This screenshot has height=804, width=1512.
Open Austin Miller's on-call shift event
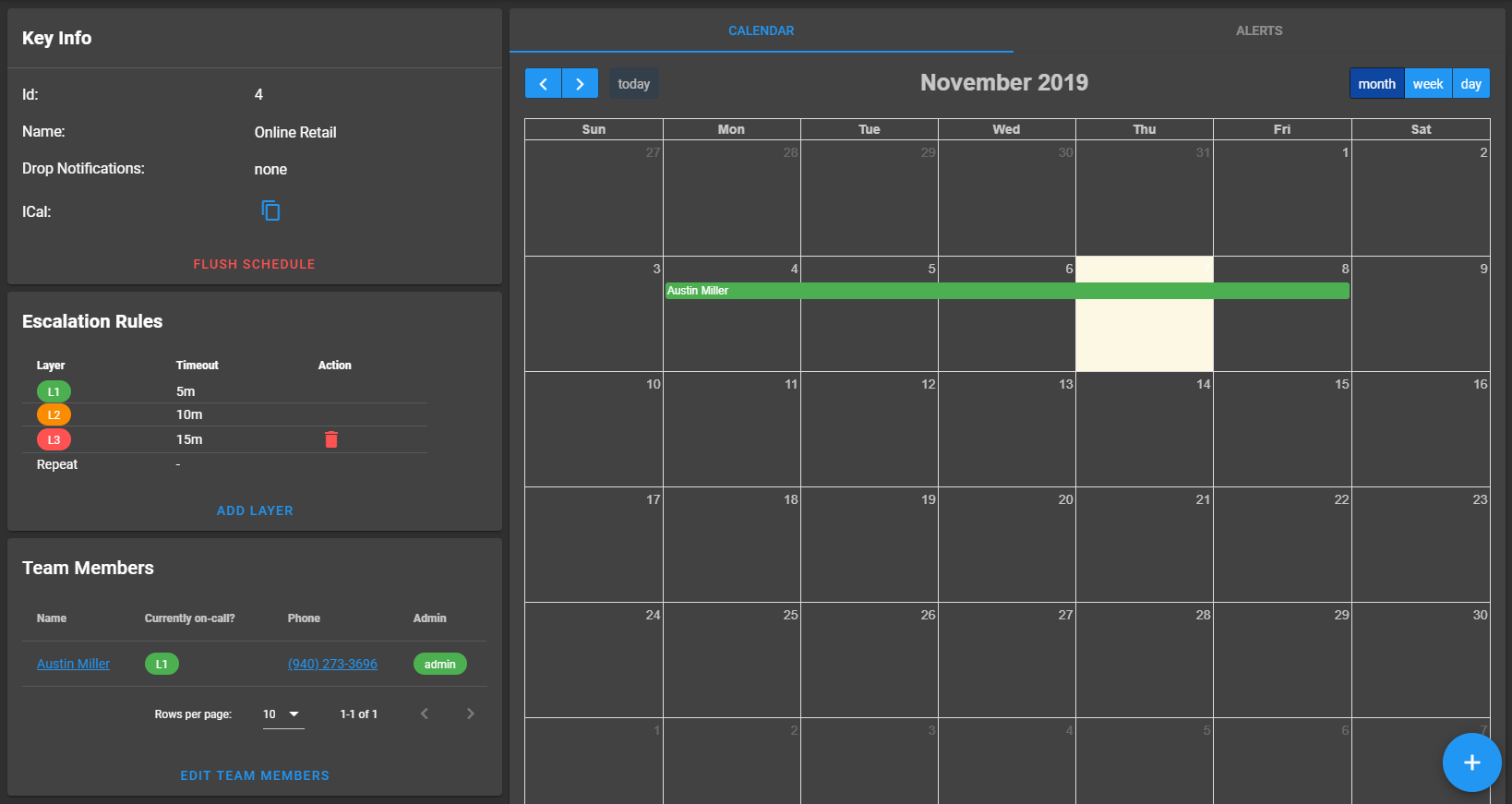coord(1007,291)
